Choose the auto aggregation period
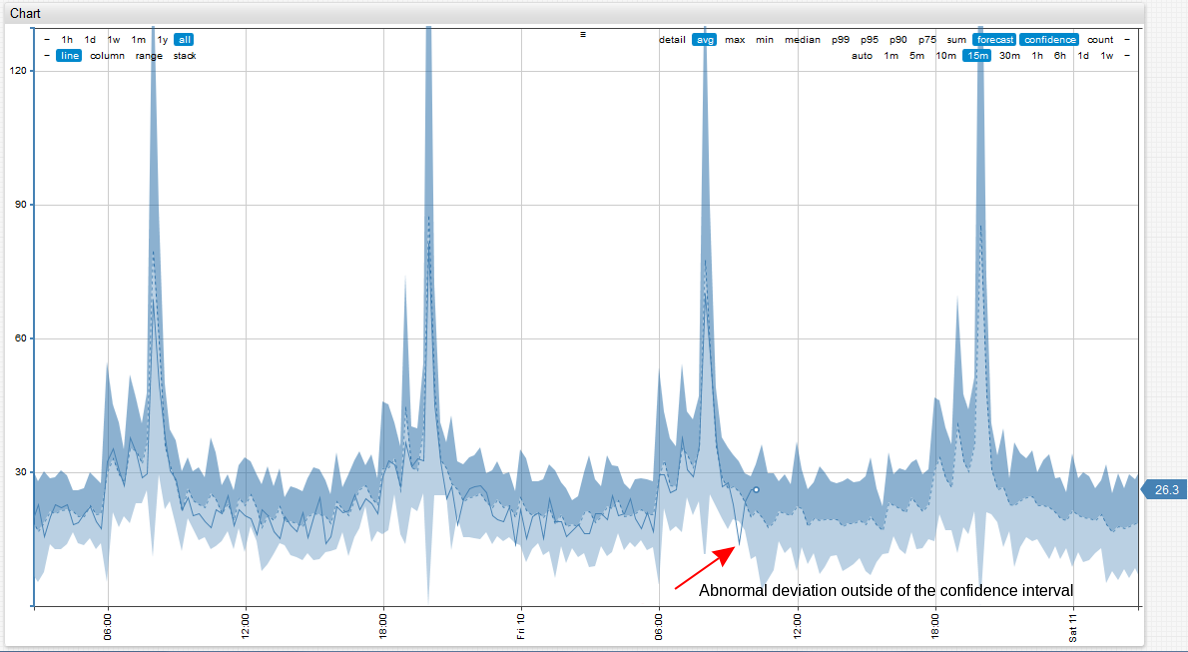Image resolution: width=1188 pixels, height=652 pixels. point(862,56)
